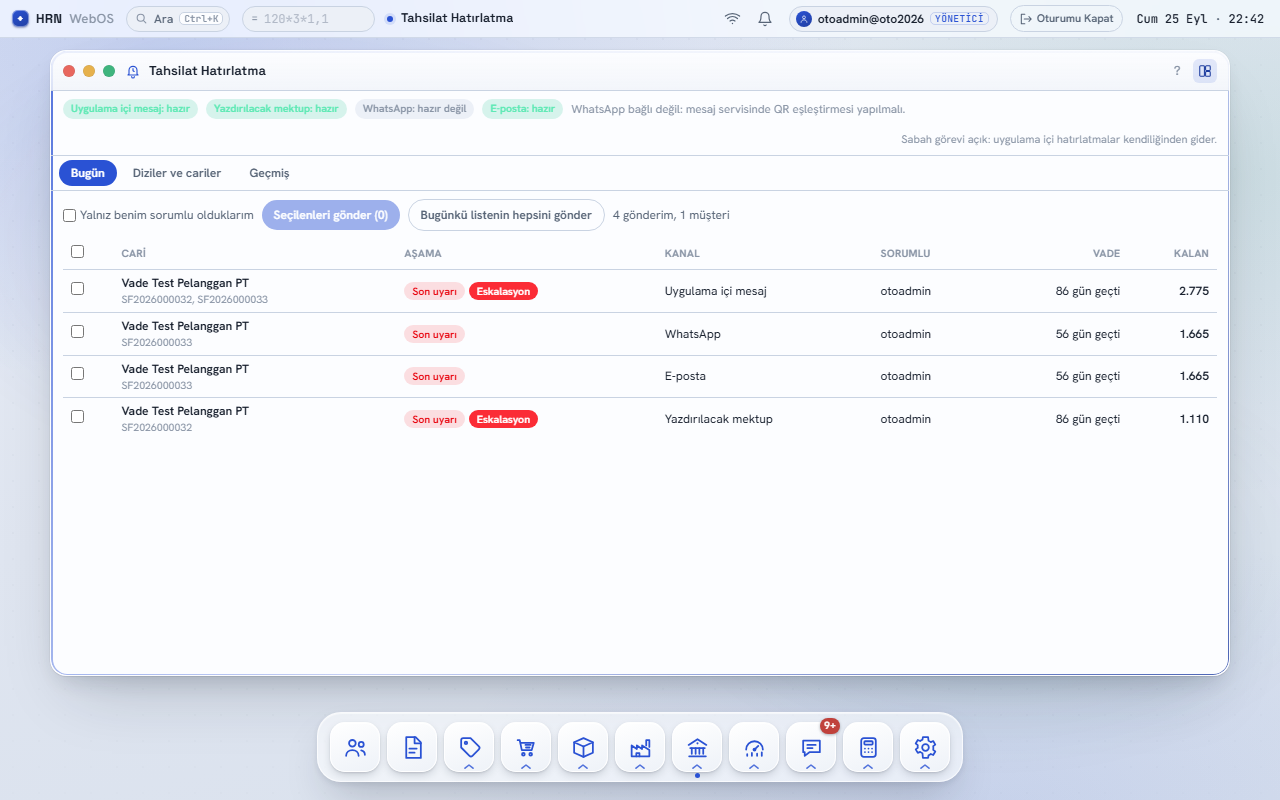Open the document dock icon
1280x800 pixels.
[412, 747]
